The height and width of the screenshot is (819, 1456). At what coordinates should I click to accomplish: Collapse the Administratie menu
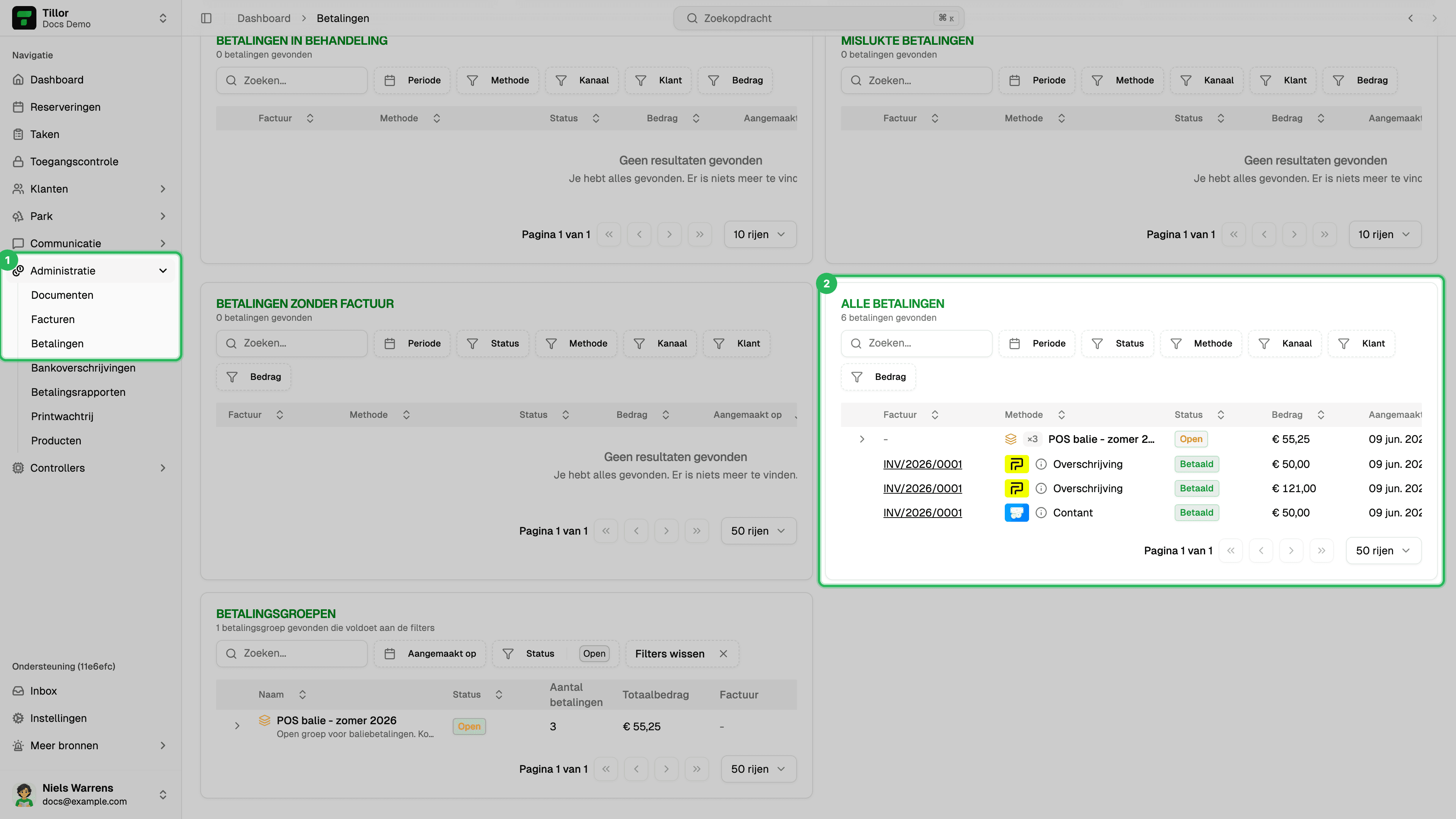pyautogui.click(x=91, y=271)
